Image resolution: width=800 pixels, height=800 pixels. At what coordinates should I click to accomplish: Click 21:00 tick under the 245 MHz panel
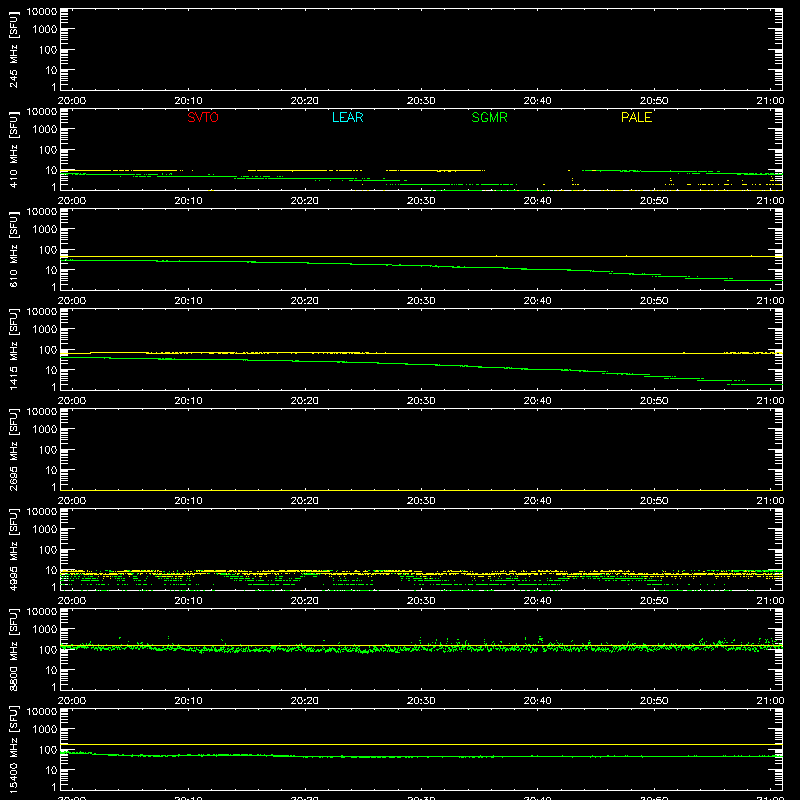770,101
